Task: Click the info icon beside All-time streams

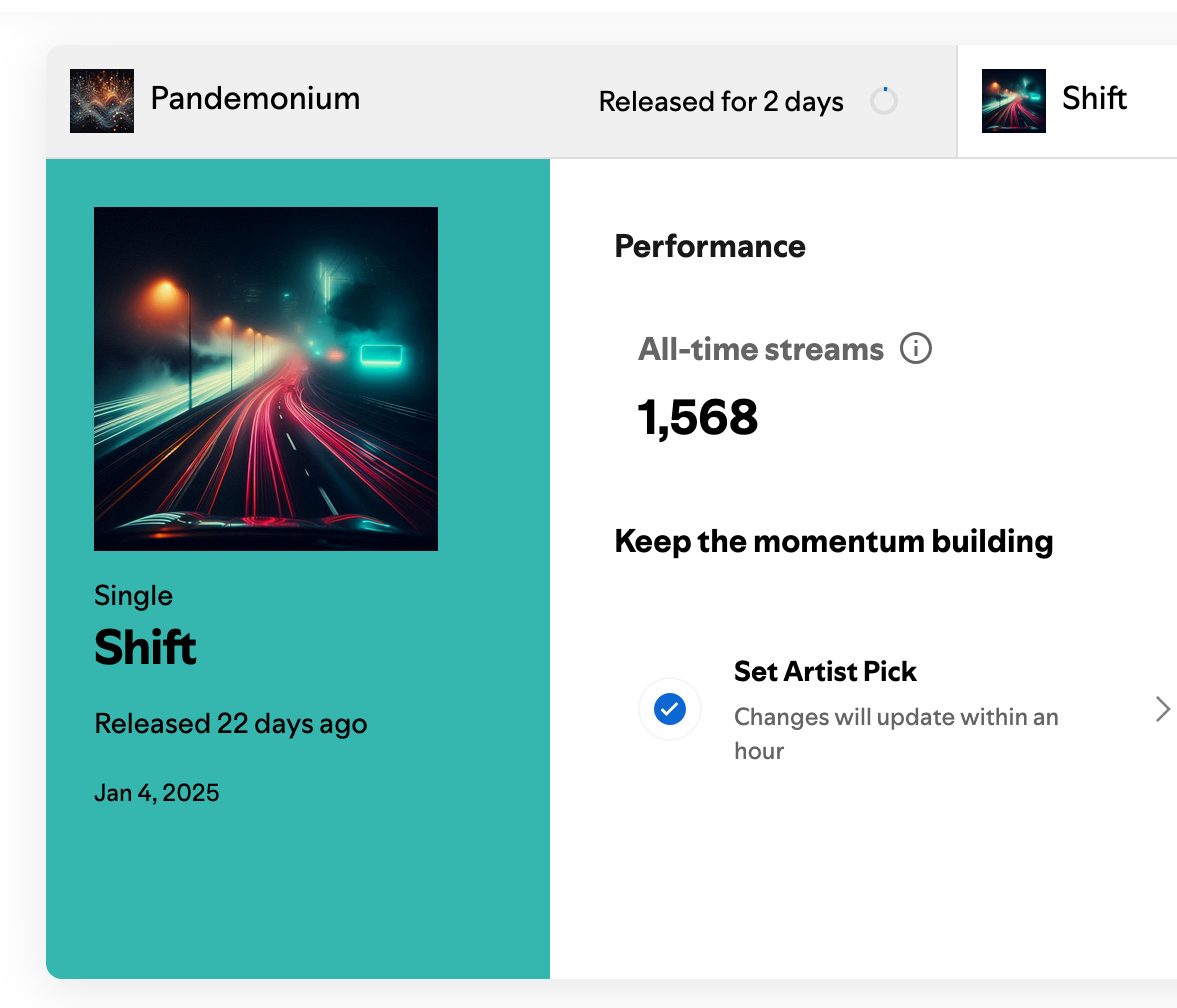Action: pos(916,349)
